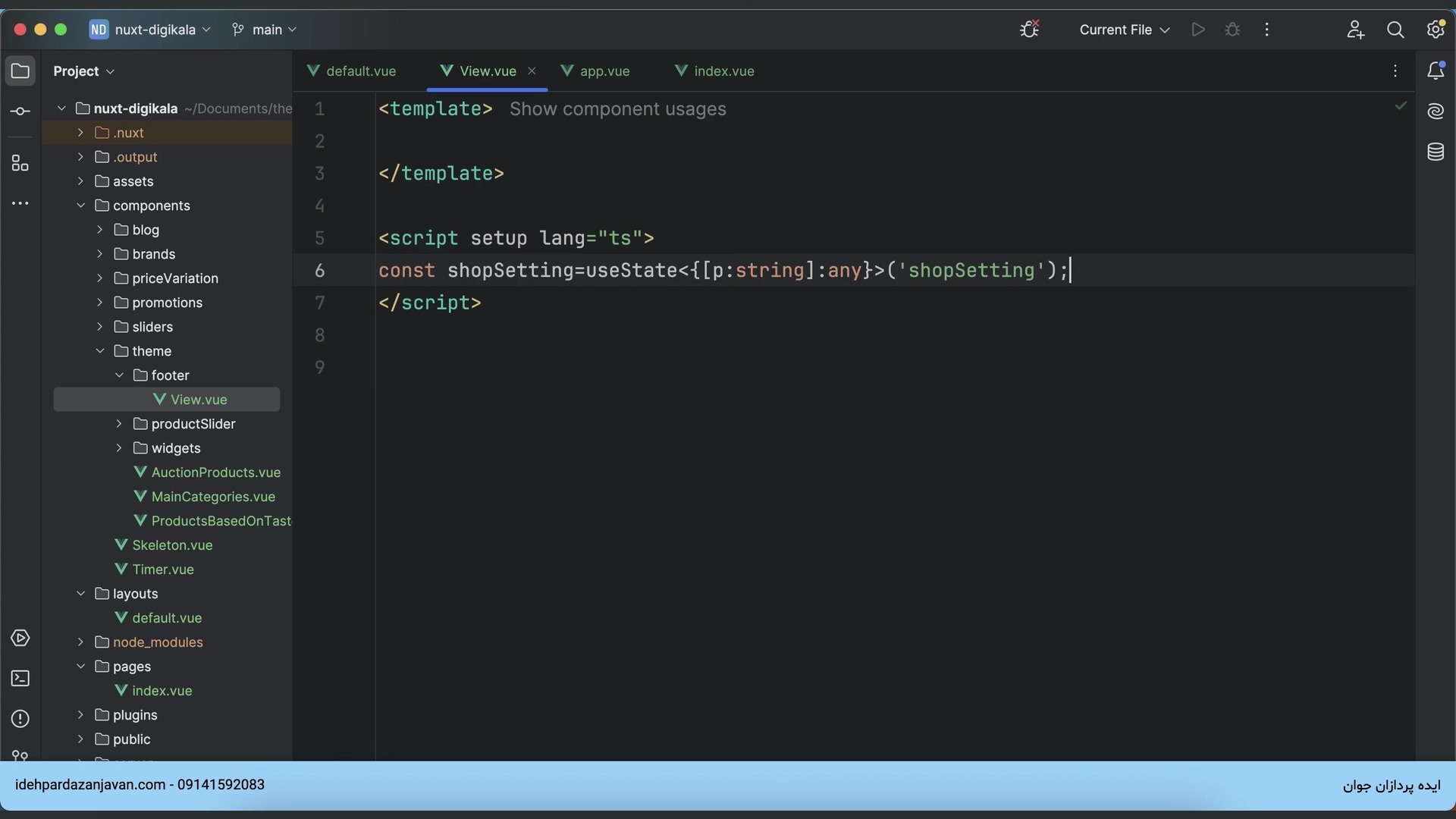Switch to the default.vue editor tab
This screenshot has width=1456, height=819.
(x=360, y=71)
